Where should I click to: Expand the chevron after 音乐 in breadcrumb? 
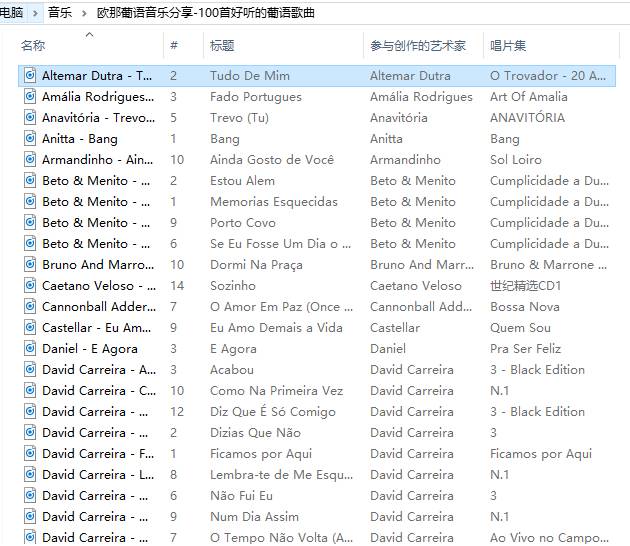coord(84,13)
